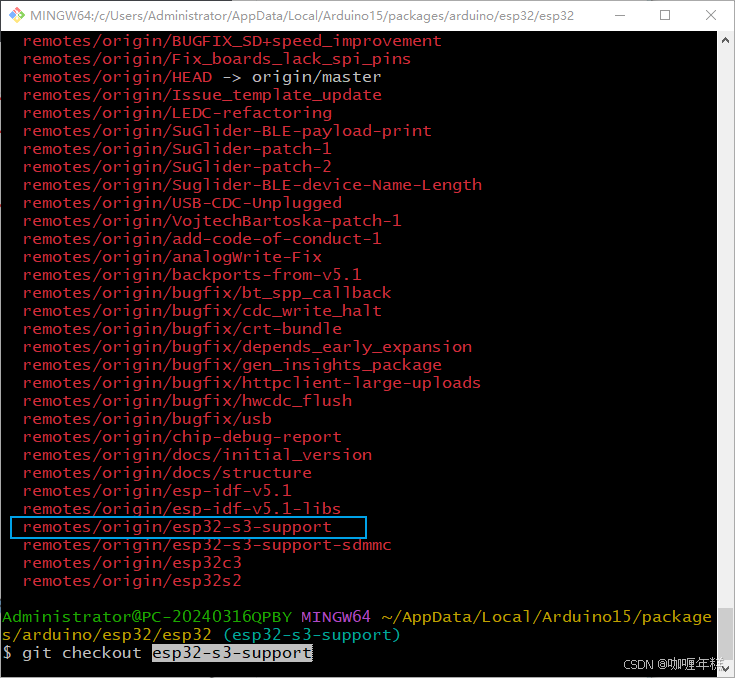Image resolution: width=735 pixels, height=678 pixels.
Task: Click the git checkout command text
Action: (x=82, y=653)
